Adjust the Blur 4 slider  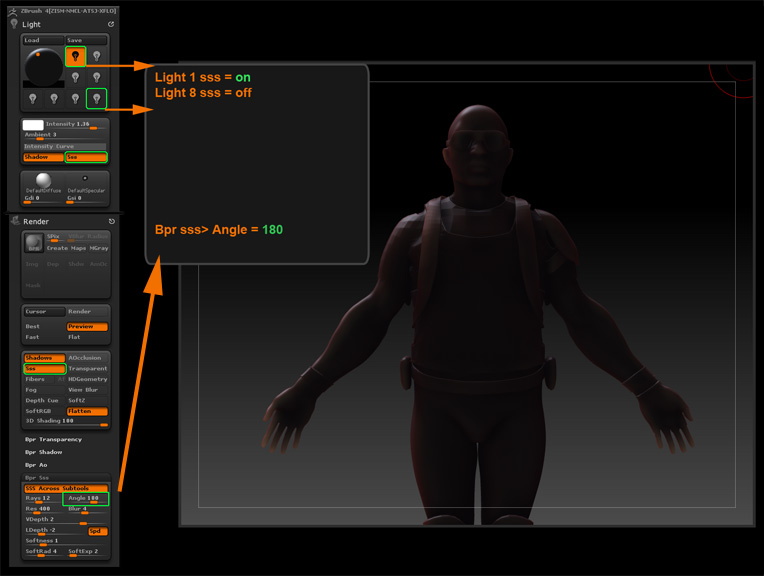coord(87,509)
